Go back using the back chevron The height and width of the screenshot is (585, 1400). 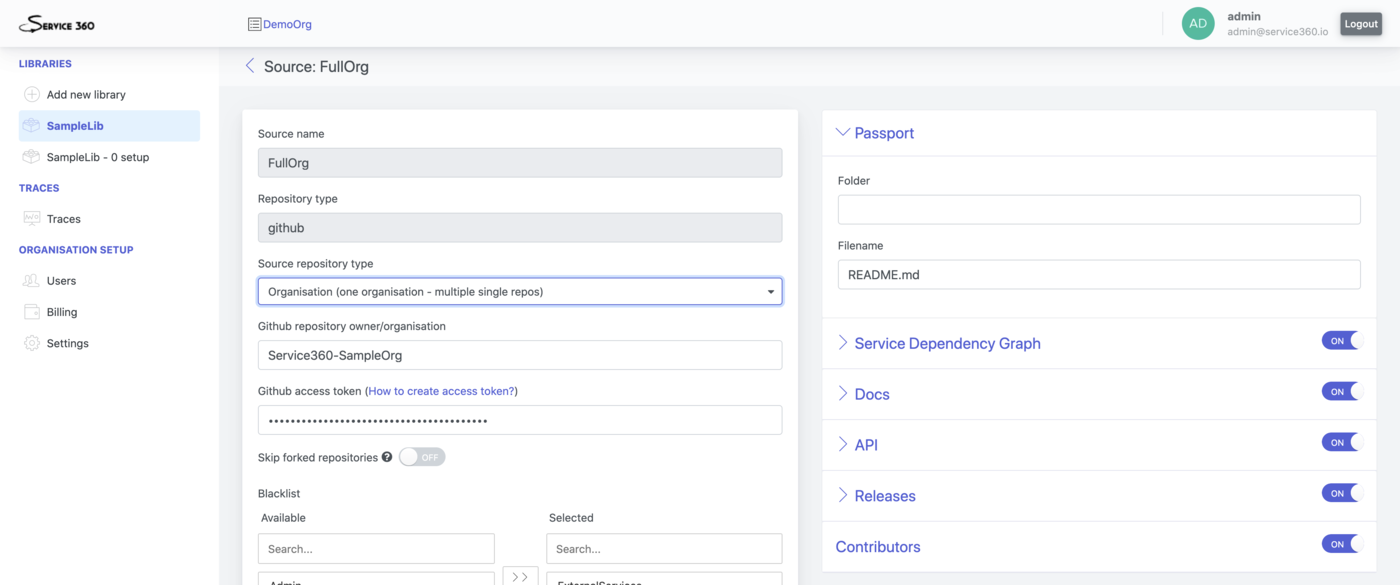tap(250, 66)
